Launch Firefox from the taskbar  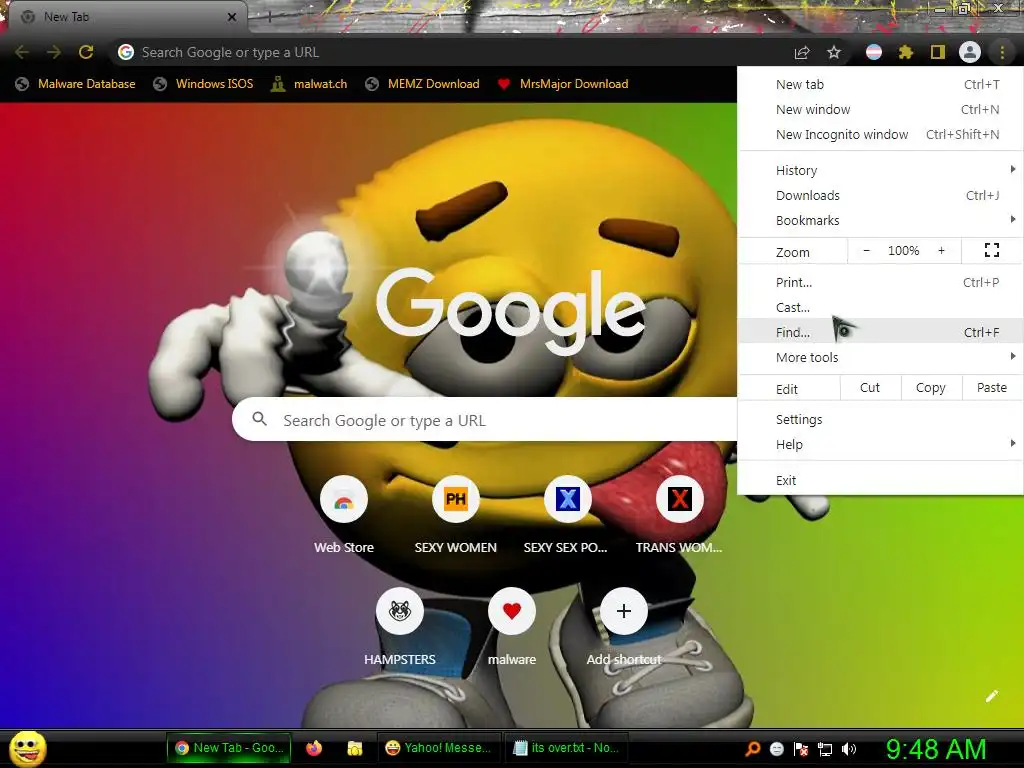coord(314,748)
